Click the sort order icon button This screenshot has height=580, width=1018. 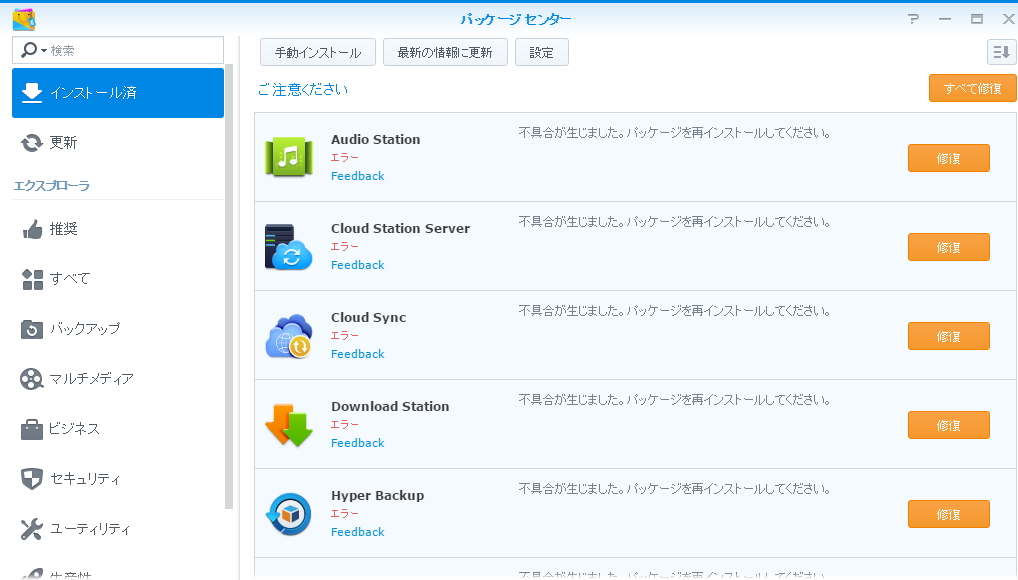pos(1001,52)
